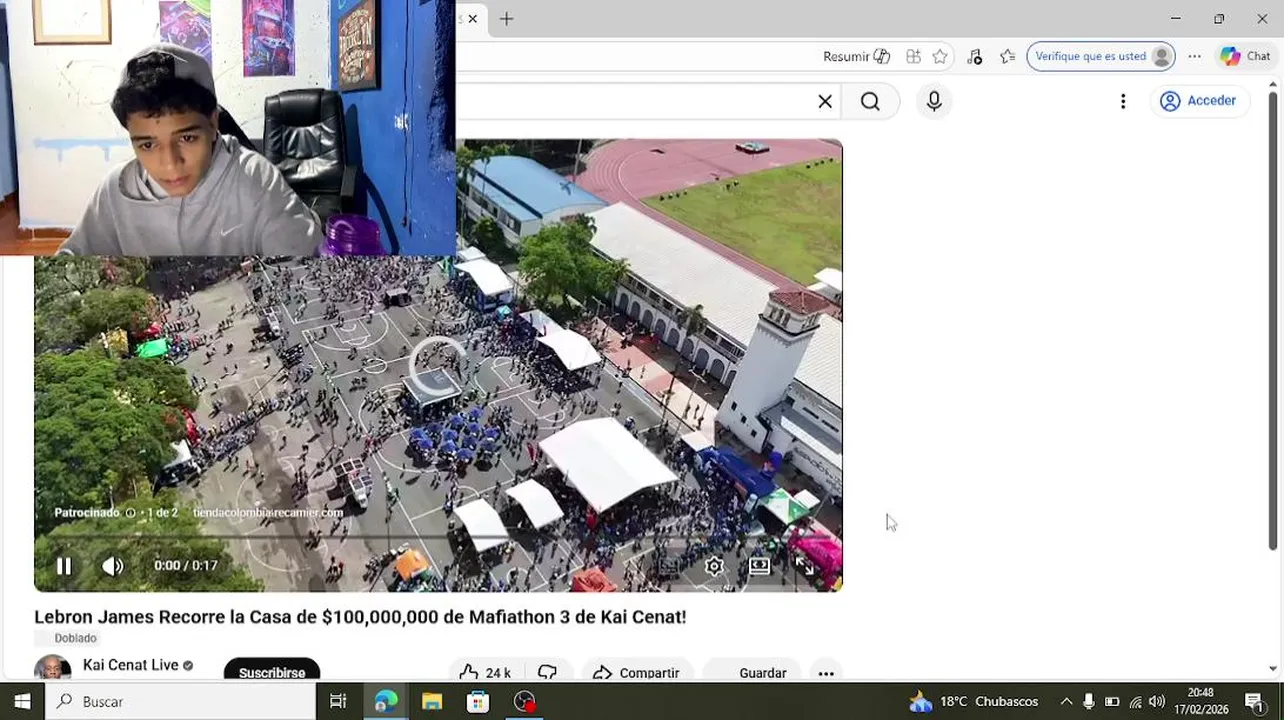Image resolution: width=1284 pixels, height=720 pixels.
Task: Add page to favorites with star icon
Action: [x=940, y=56]
